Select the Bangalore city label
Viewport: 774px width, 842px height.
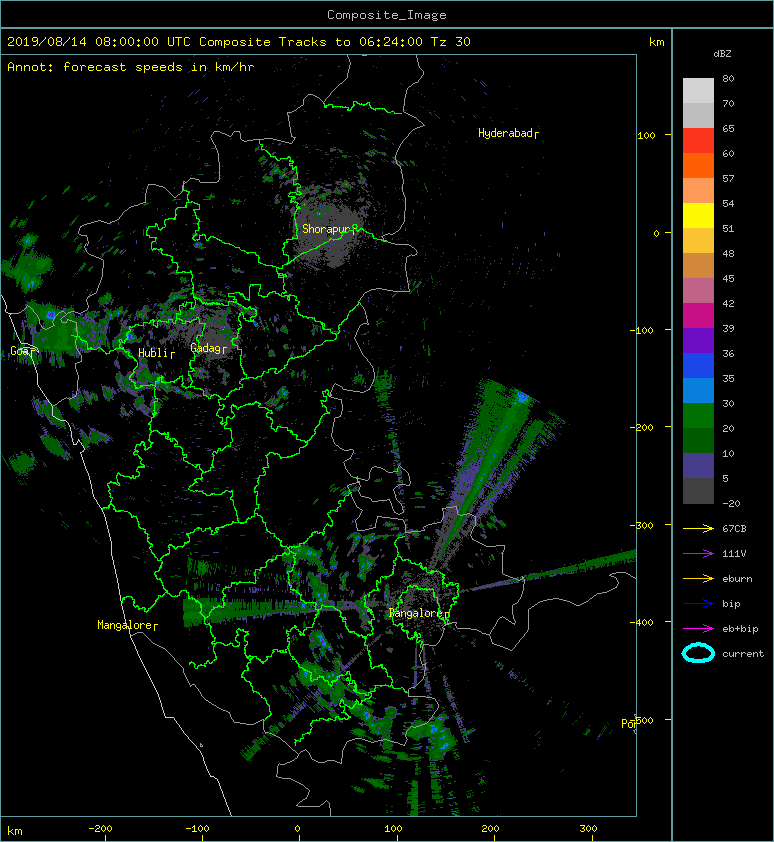tap(419, 613)
